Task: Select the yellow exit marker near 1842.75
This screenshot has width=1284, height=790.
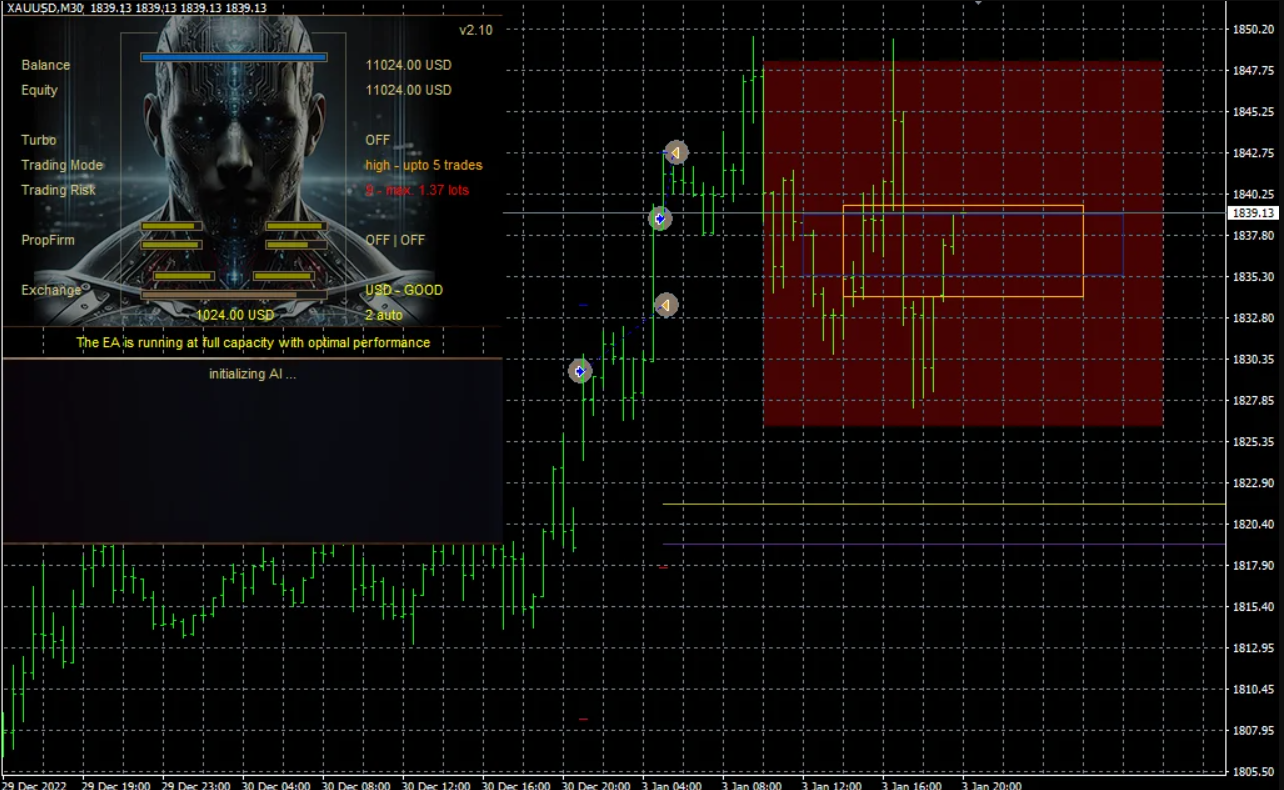Action: tap(676, 152)
